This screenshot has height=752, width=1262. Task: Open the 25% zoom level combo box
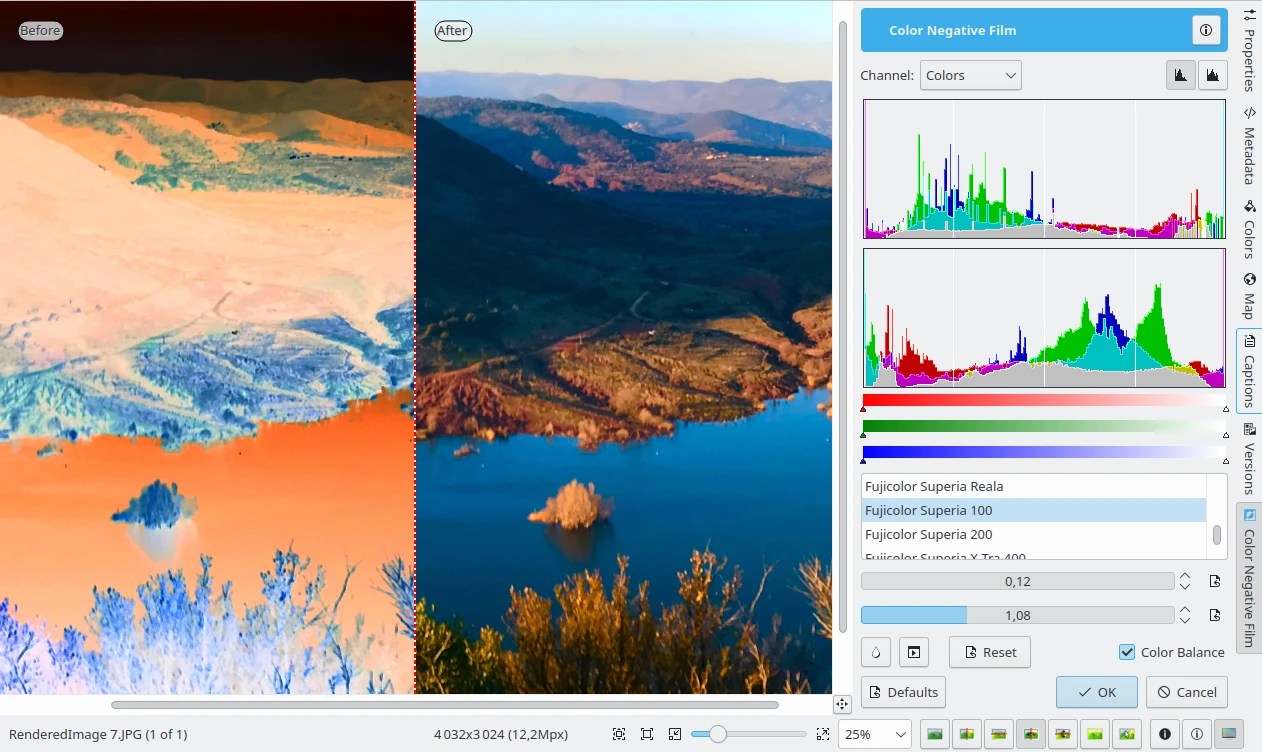(874, 733)
